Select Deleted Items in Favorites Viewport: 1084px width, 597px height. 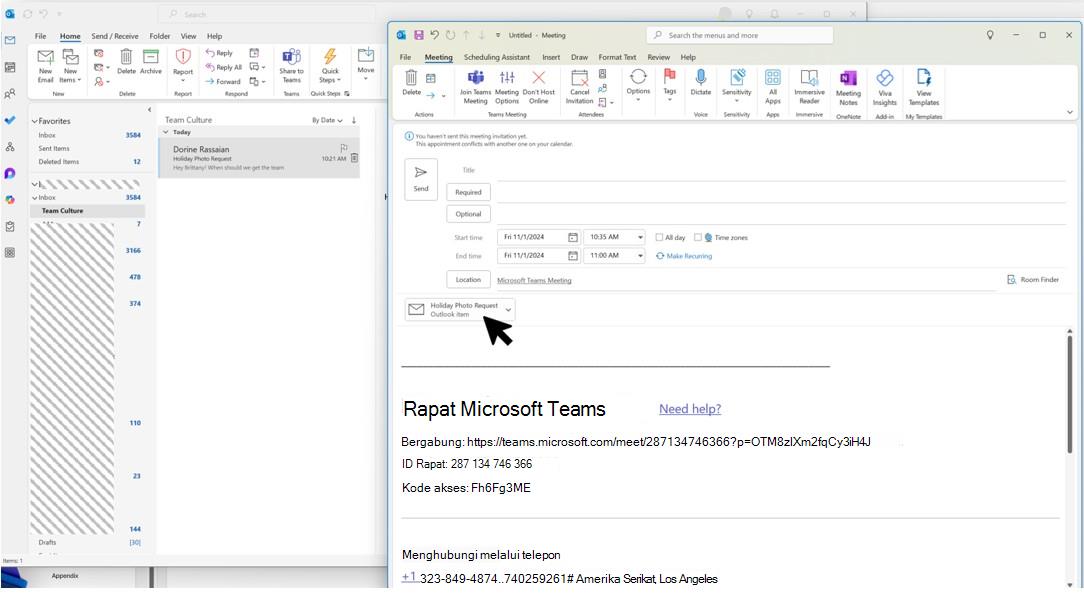coord(59,162)
